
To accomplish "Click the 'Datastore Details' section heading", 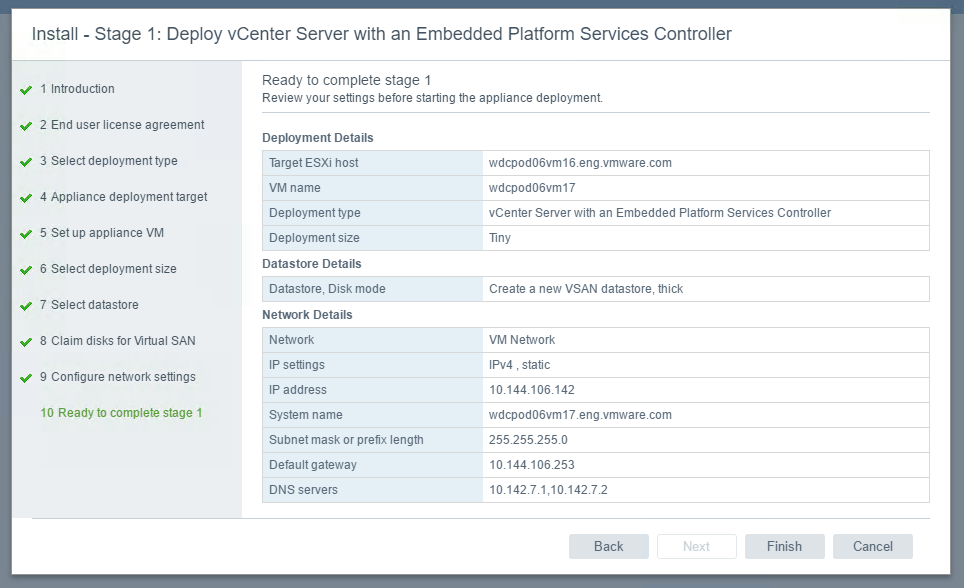I will 312,264.
